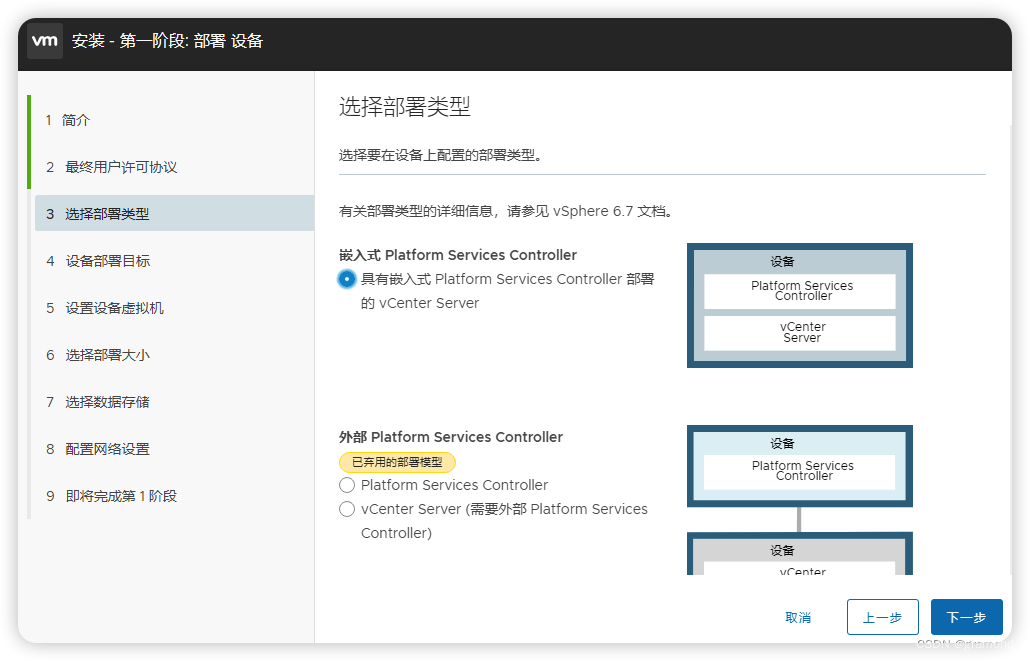Image resolution: width=1030 pixels, height=661 pixels.
Task: Click the embedded deployment diagram image
Action: click(799, 306)
